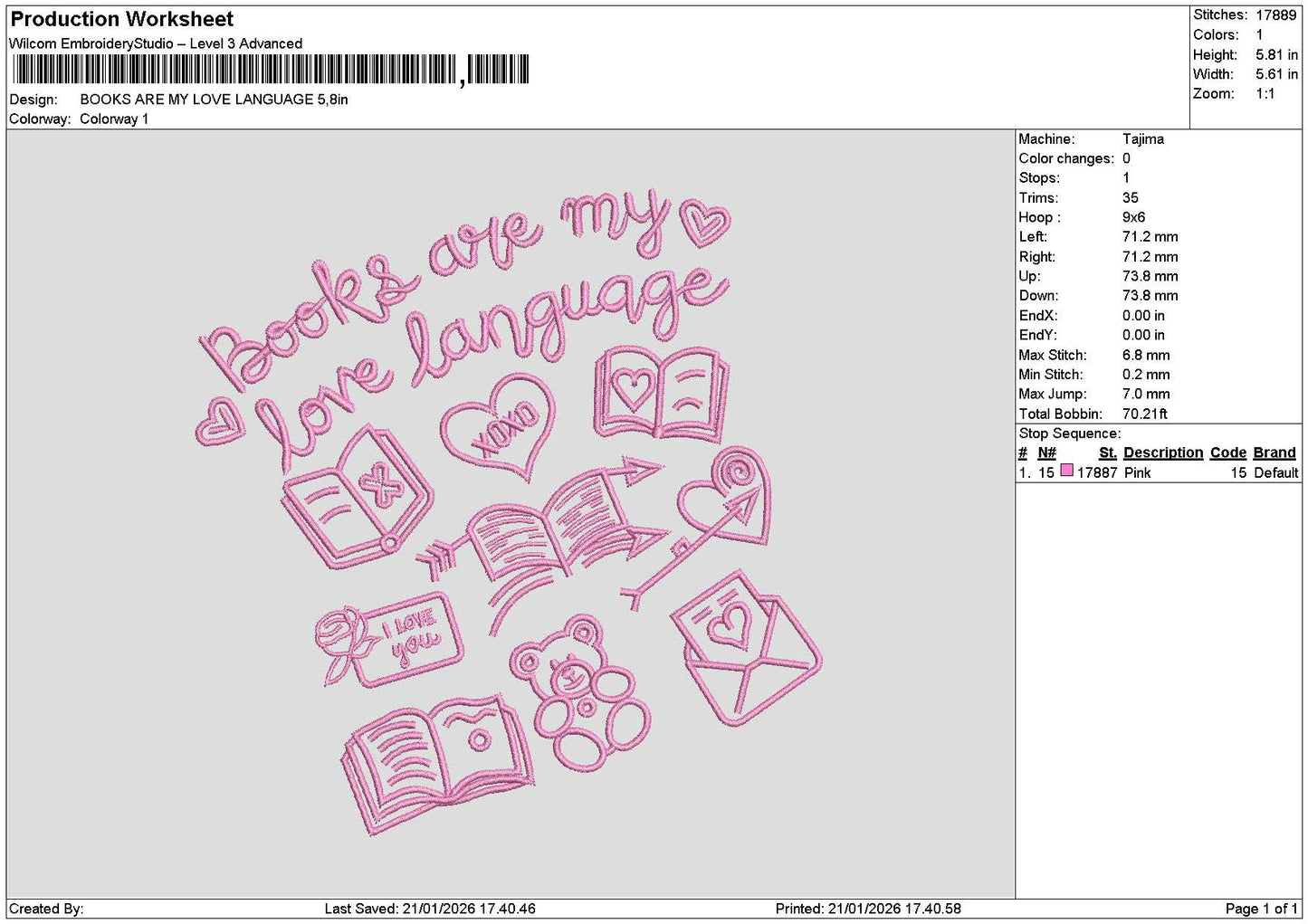Click the 'Design:' label
The height and width of the screenshot is (924, 1308).
coord(33,100)
